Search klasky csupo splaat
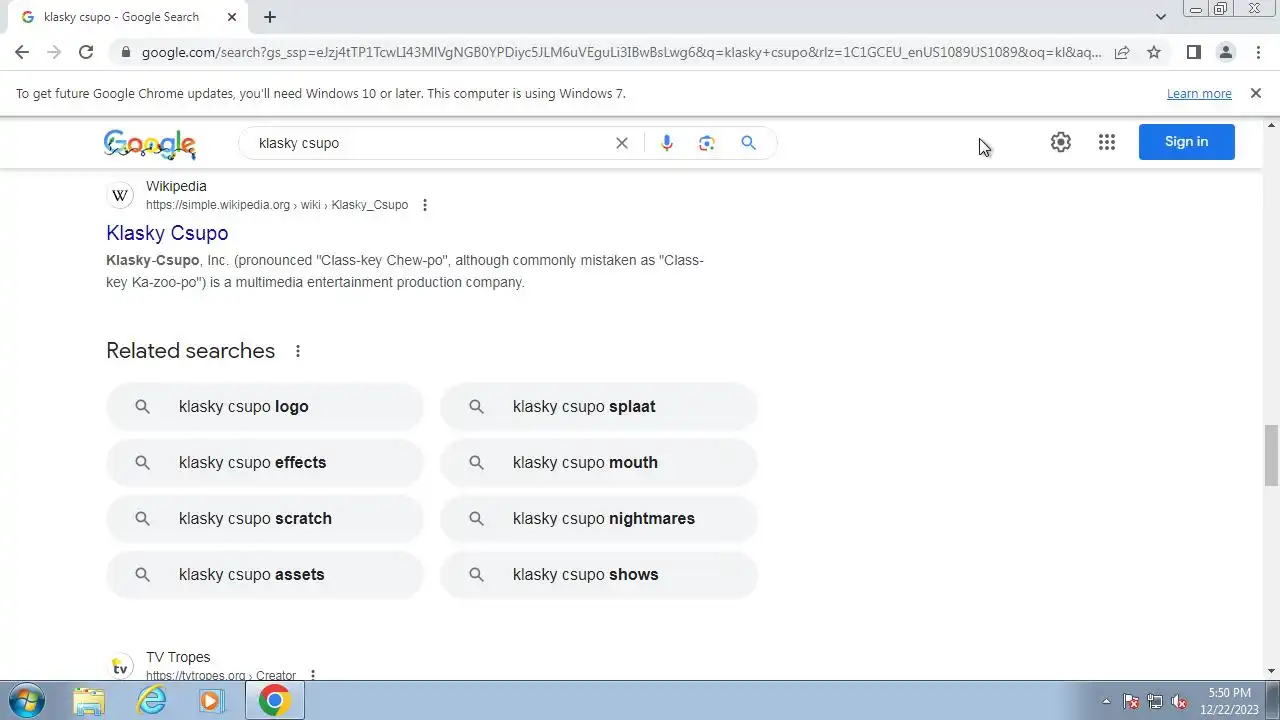Image resolution: width=1280 pixels, height=720 pixels. pyautogui.click(x=599, y=407)
